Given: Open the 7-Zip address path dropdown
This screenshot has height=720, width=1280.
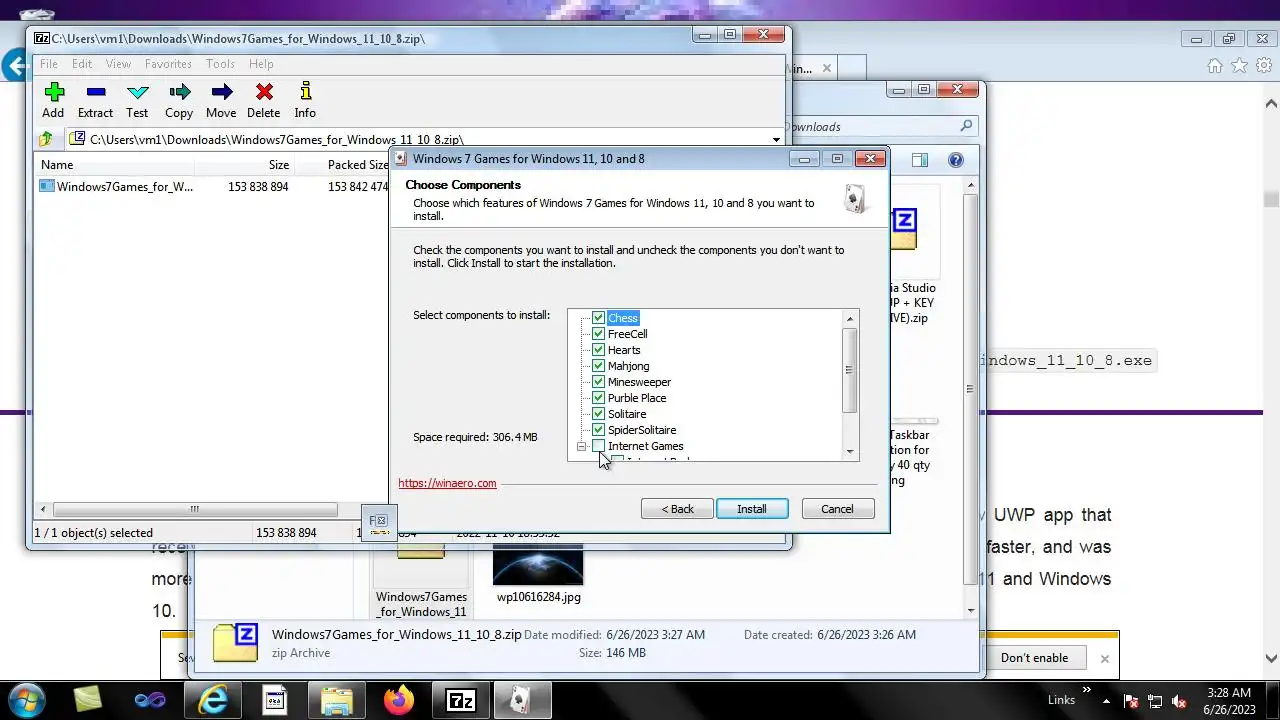Looking at the screenshot, I should pos(776,140).
